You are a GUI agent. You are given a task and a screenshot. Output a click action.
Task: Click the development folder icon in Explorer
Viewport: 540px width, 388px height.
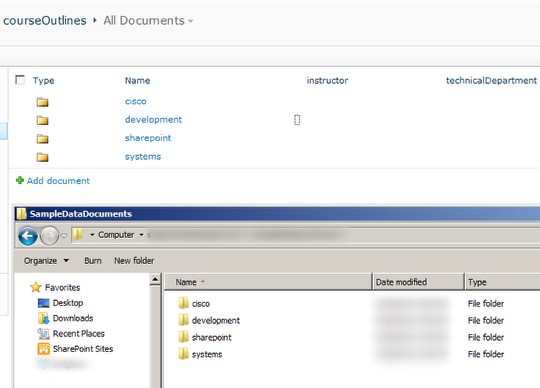click(184, 320)
